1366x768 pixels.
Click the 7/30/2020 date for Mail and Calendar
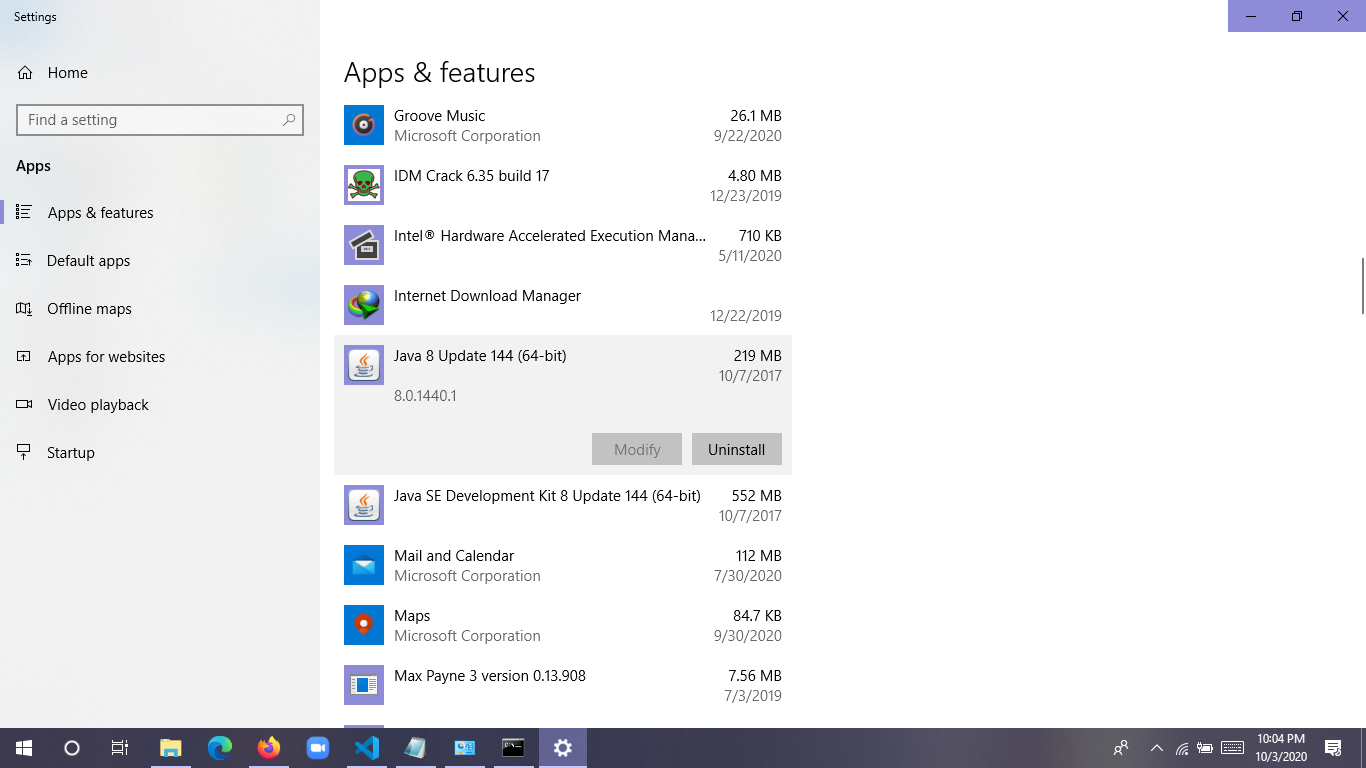click(x=748, y=576)
